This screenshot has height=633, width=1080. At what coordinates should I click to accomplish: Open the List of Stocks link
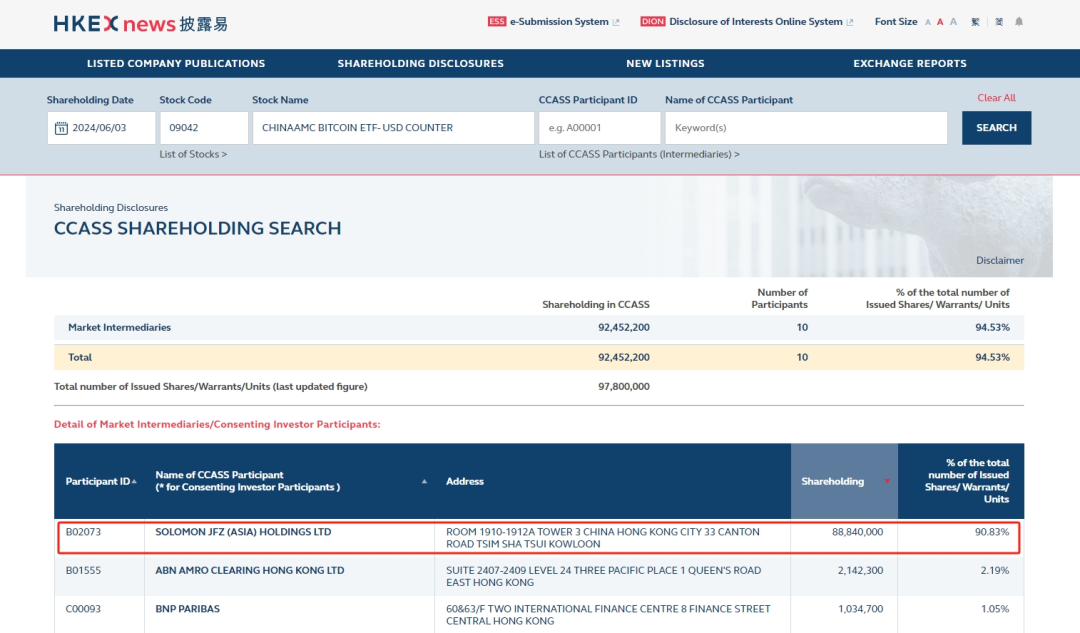coord(193,154)
